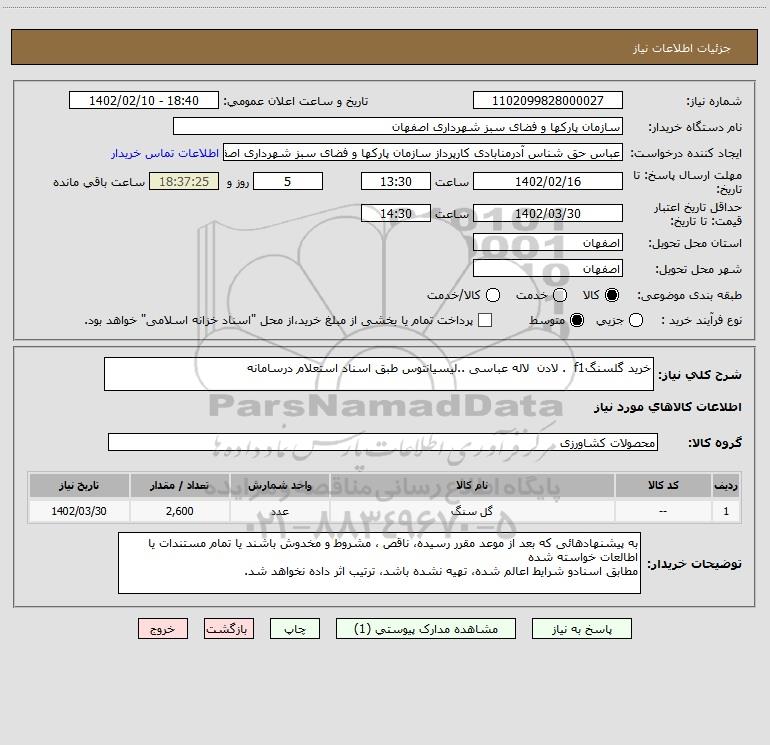Click the اطلاعات کالاهای مورد نیاز heading
Image resolution: width=770 pixels, height=745 pixels.
tap(668, 407)
